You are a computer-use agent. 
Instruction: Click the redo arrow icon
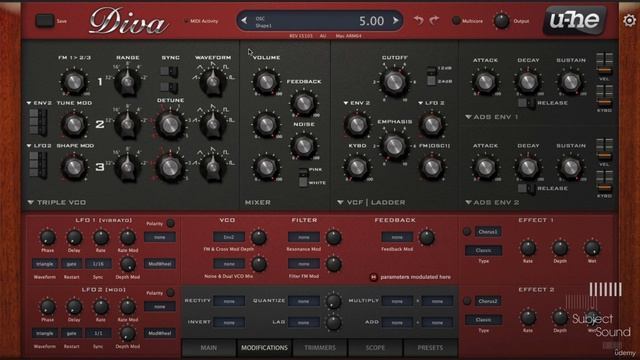(434, 20)
